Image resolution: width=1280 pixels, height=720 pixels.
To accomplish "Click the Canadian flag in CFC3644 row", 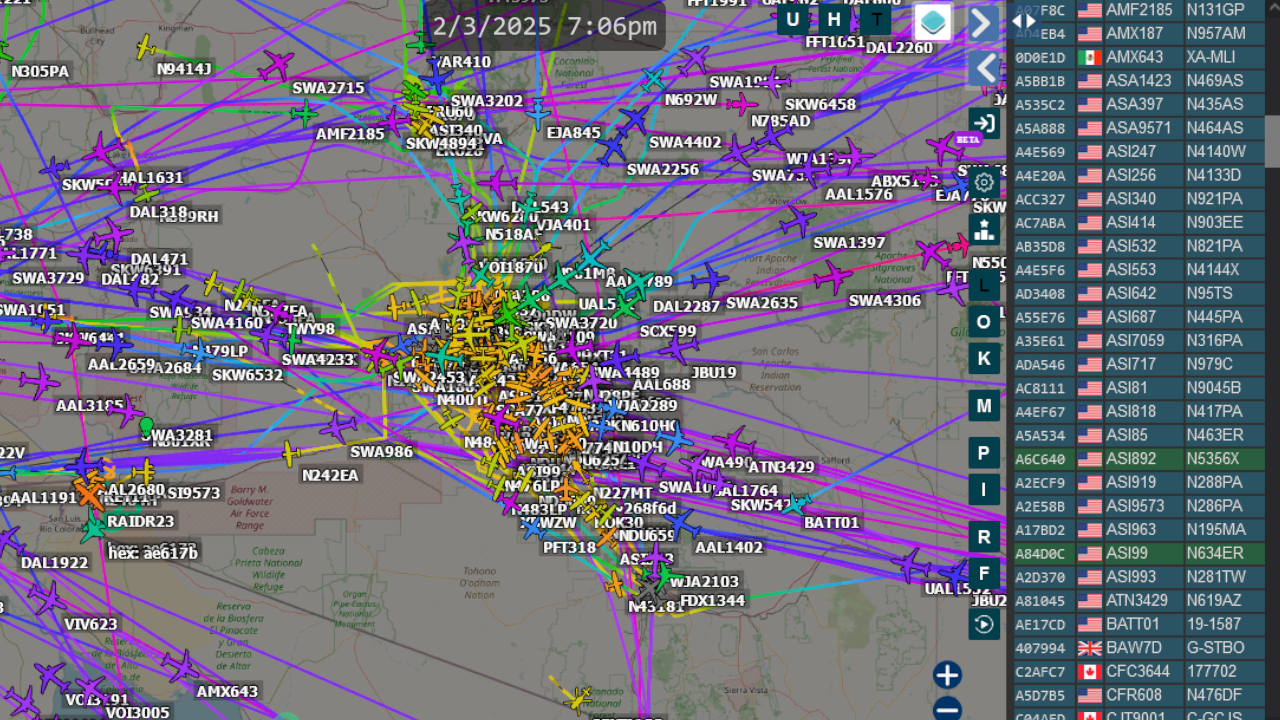I will pyautogui.click(x=1089, y=672).
